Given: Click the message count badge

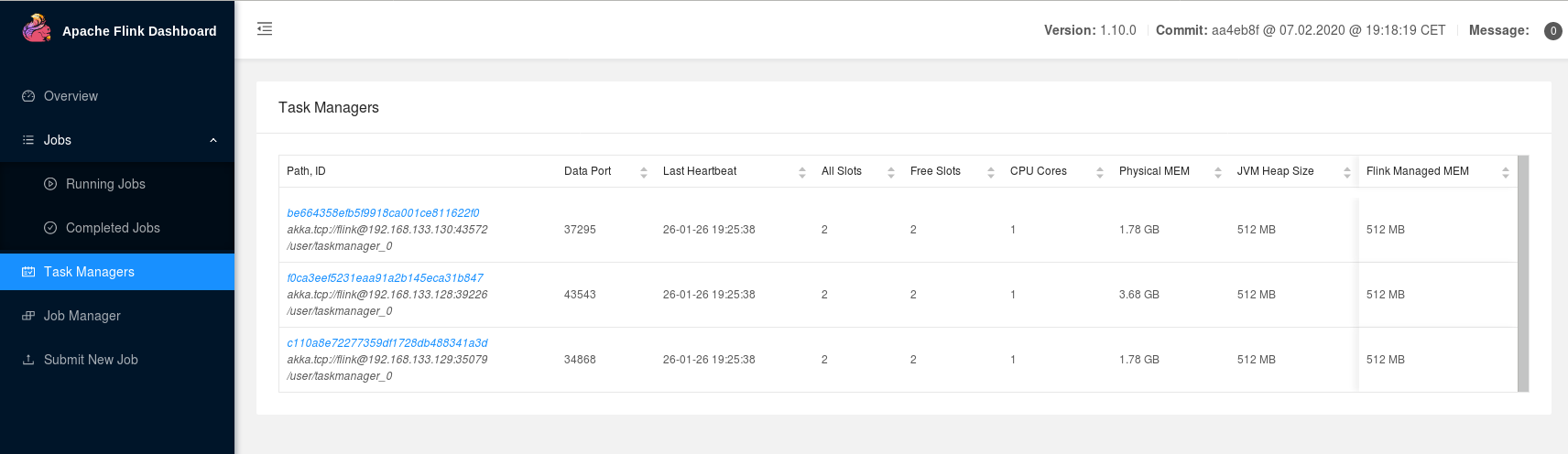Looking at the screenshot, I should (1552, 31).
